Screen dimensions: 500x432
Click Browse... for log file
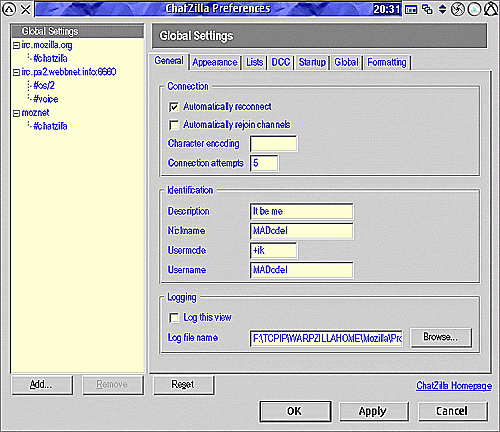(441, 338)
